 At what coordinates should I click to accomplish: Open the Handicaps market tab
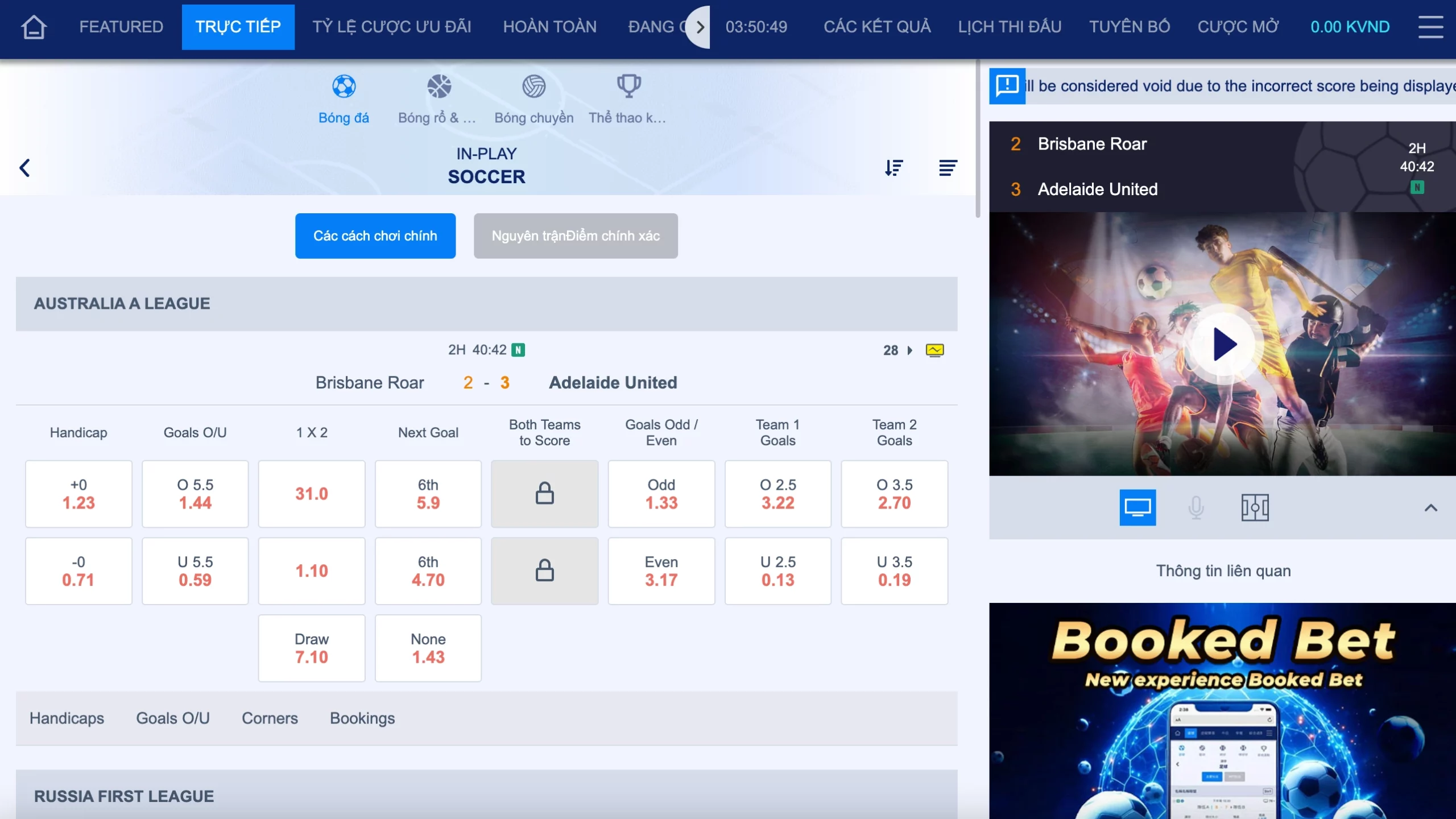coord(67,718)
